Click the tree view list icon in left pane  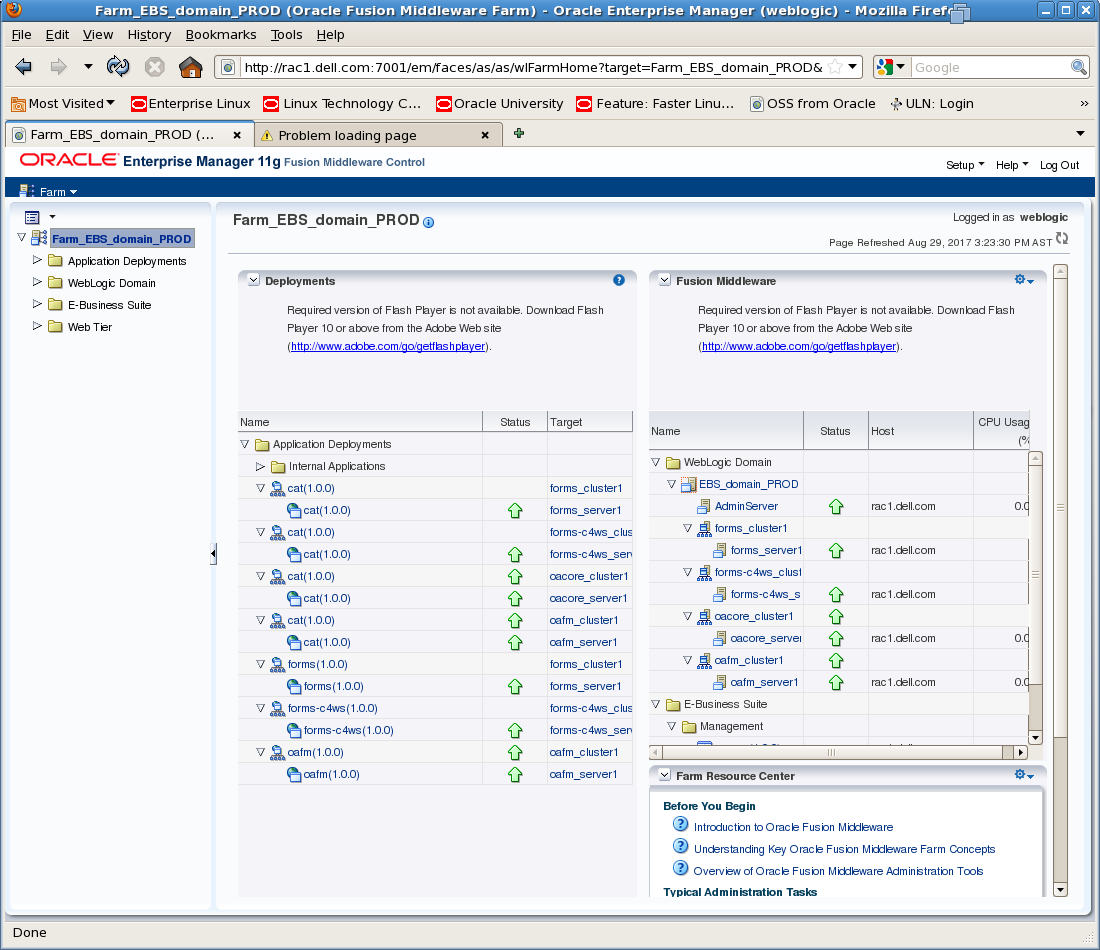[x=32, y=218]
